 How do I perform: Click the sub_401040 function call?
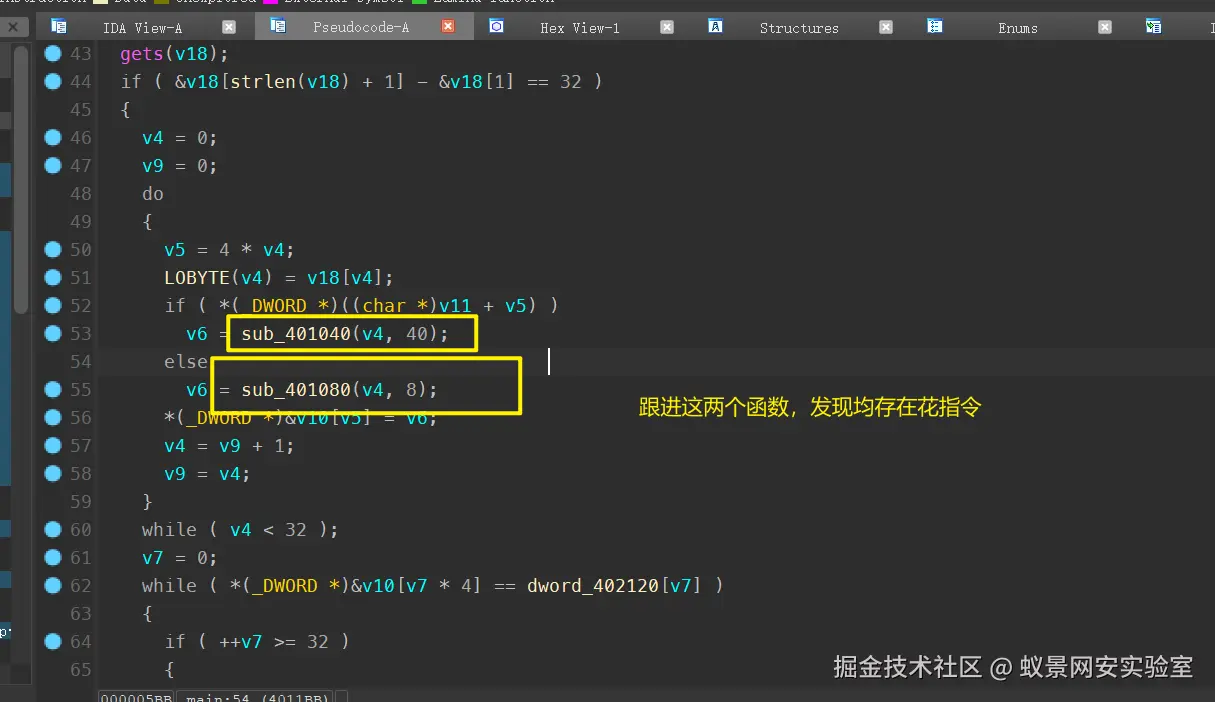tap(296, 333)
